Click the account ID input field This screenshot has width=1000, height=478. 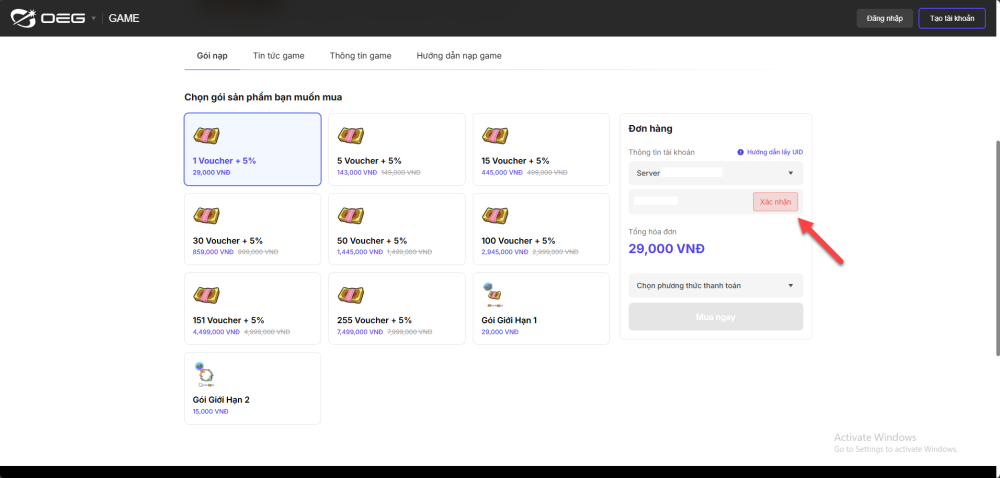tap(690, 202)
